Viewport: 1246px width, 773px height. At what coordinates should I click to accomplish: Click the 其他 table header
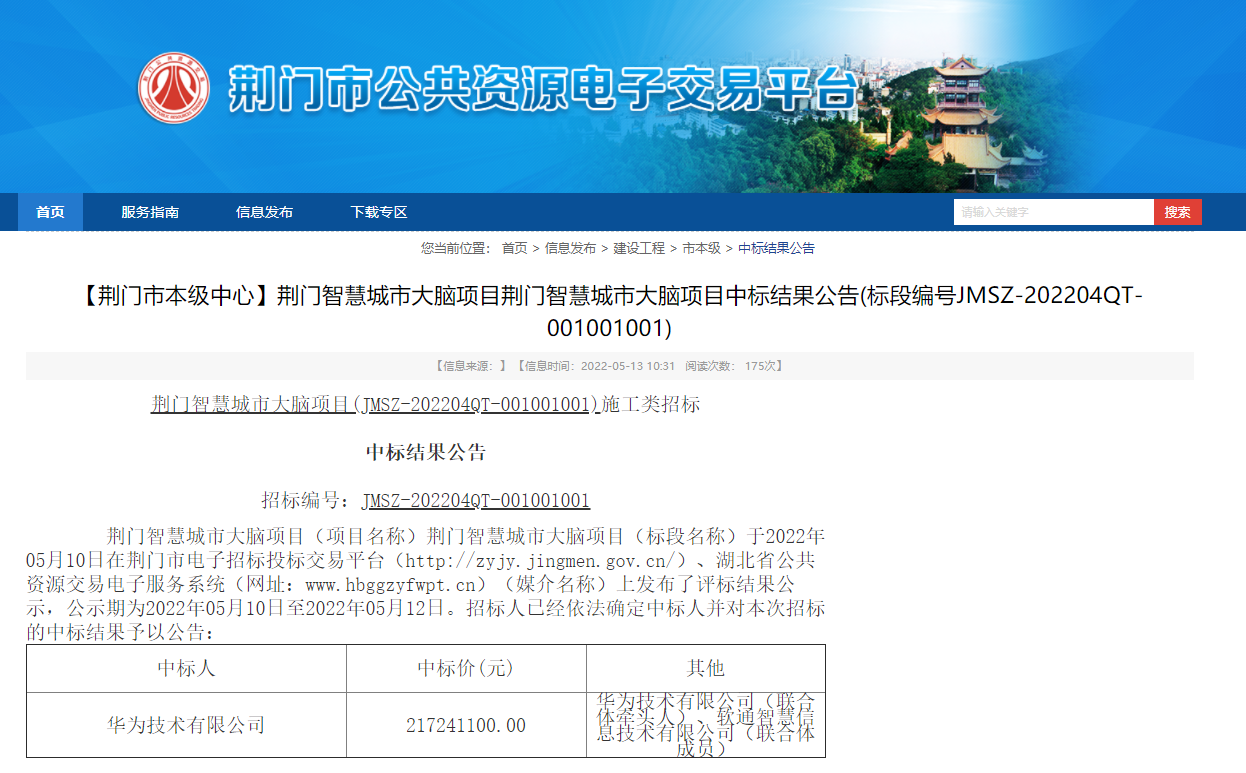pos(706,668)
